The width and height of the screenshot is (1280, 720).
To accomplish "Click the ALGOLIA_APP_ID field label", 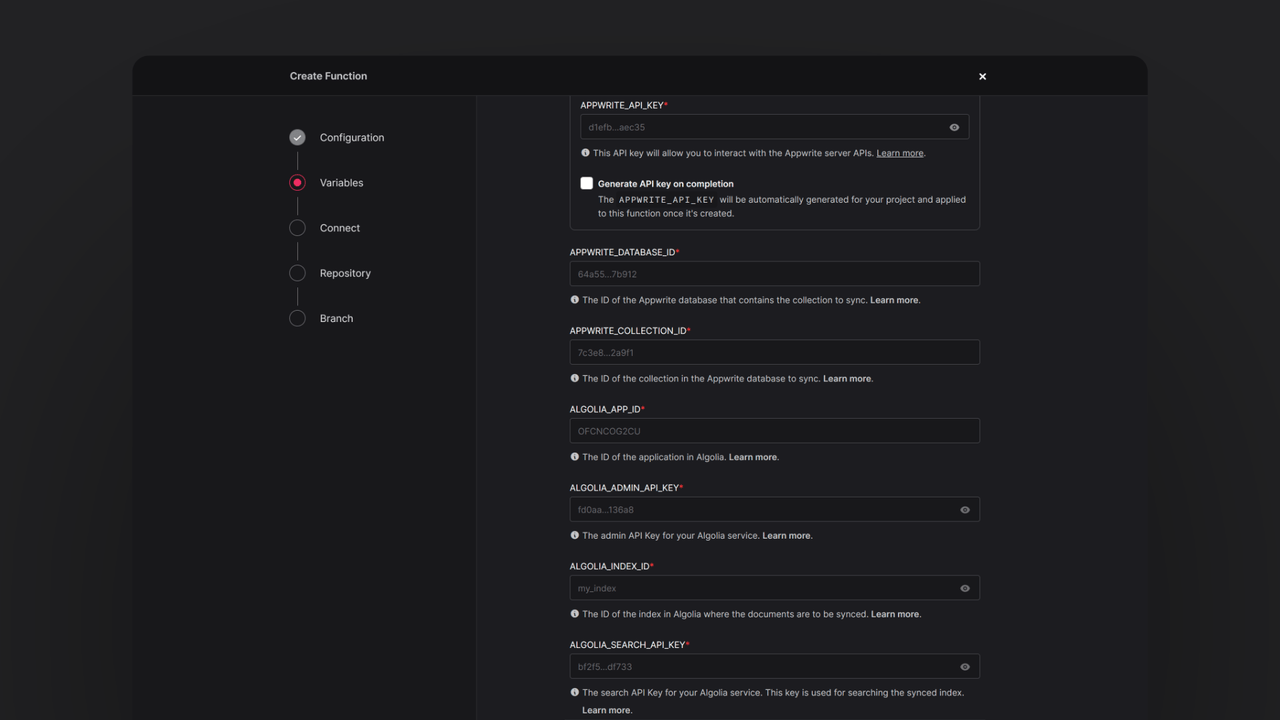I will point(606,409).
